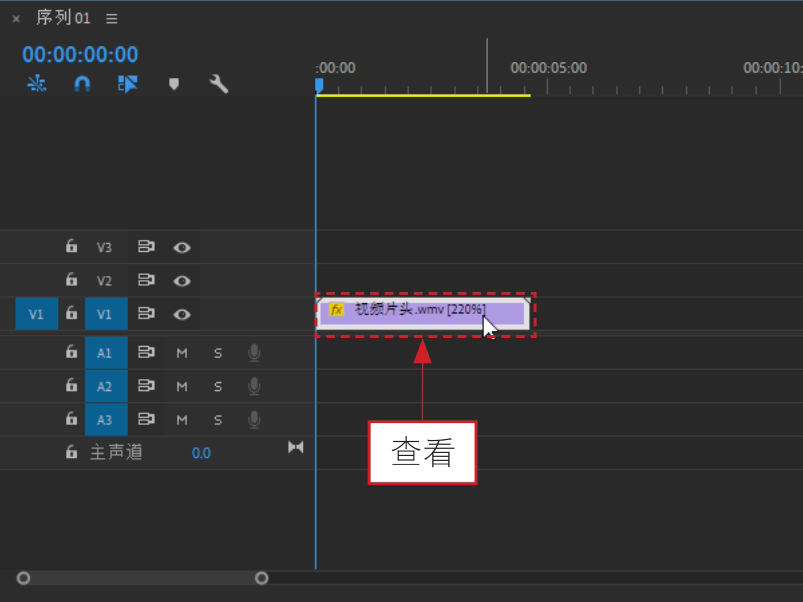Viewport: 803px width, 602px height.
Task: Toggle lock on V1 track
Action: (x=71, y=313)
